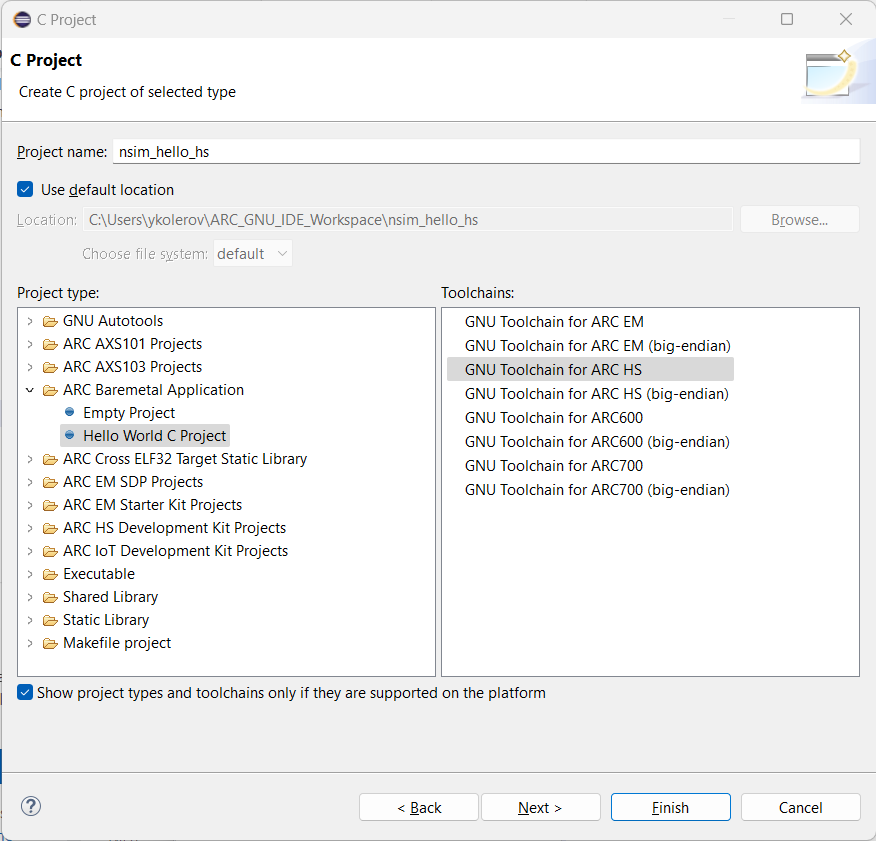Click the Empty Project bullet icon
This screenshot has height=841, width=876.
coord(69,413)
